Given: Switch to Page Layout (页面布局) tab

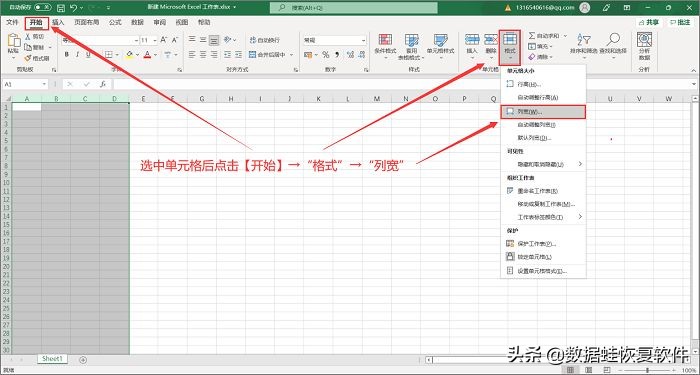Looking at the screenshot, I should [87, 22].
